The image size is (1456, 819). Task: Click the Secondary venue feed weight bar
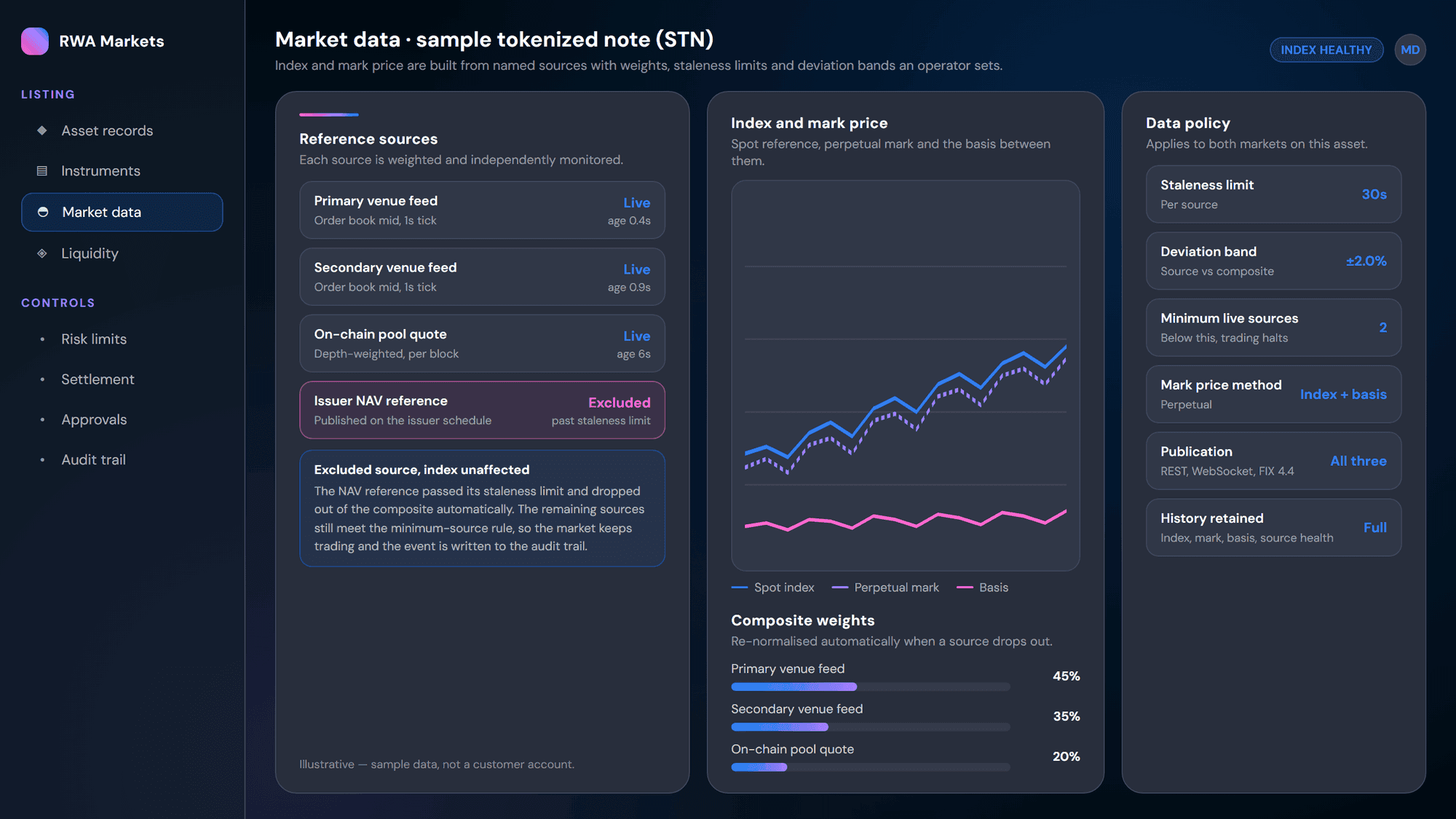pos(870,727)
